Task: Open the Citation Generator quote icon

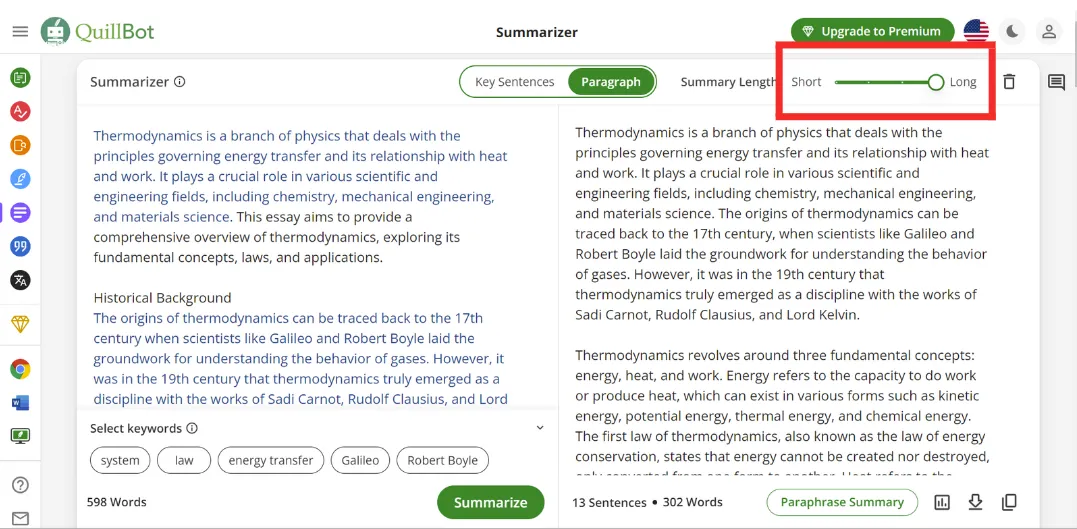Action: [x=20, y=246]
